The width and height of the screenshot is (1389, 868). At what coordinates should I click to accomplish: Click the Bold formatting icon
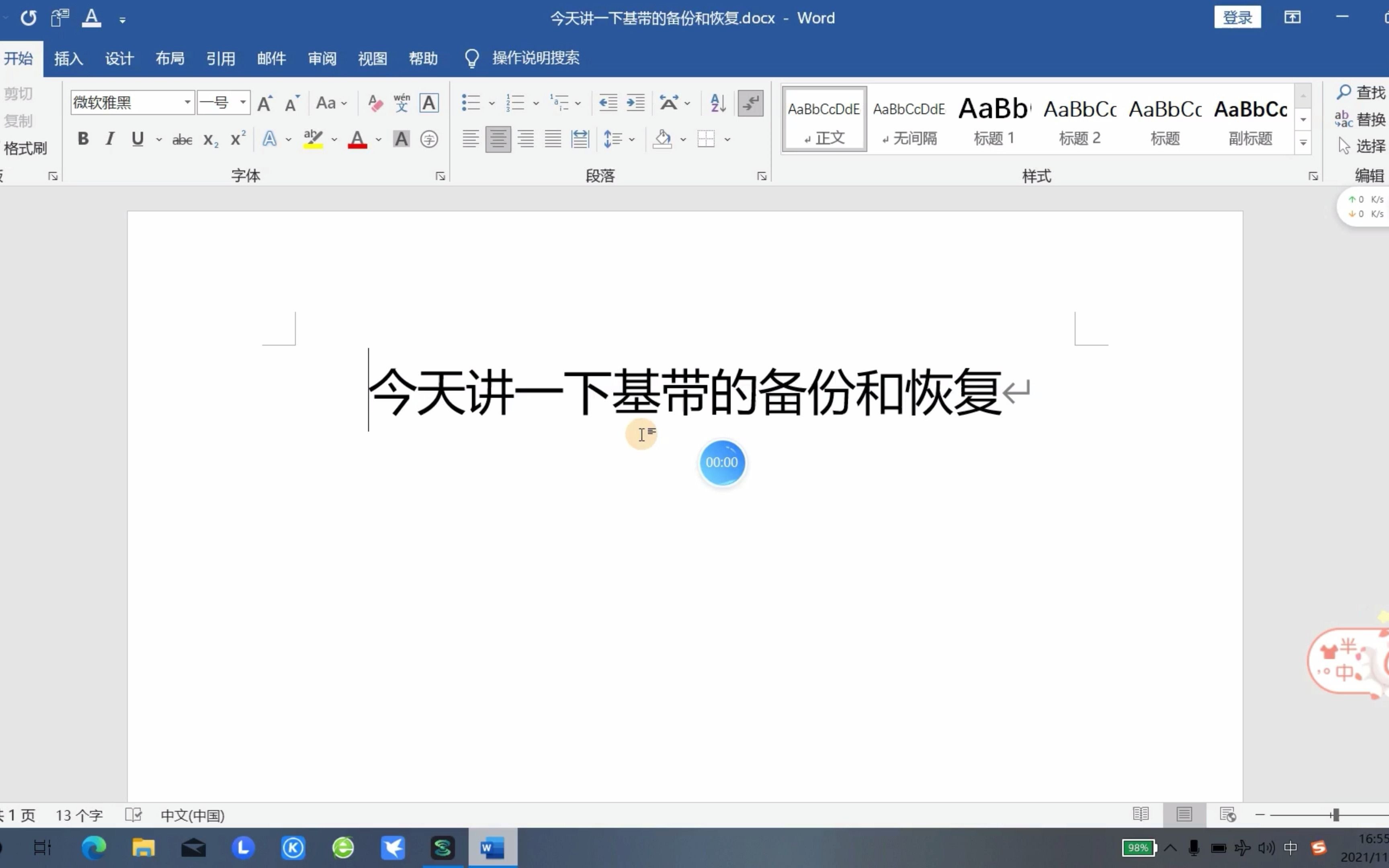pyautogui.click(x=83, y=139)
